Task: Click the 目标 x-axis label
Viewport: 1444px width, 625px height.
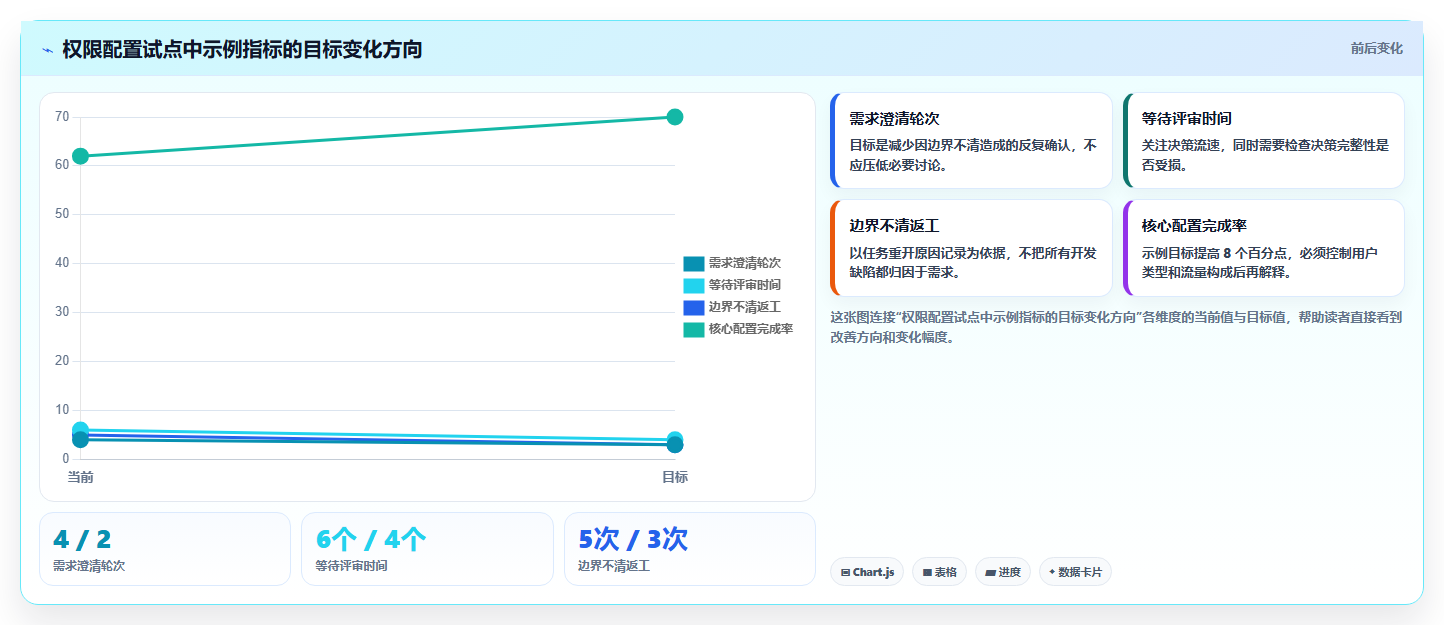Action: click(675, 478)
